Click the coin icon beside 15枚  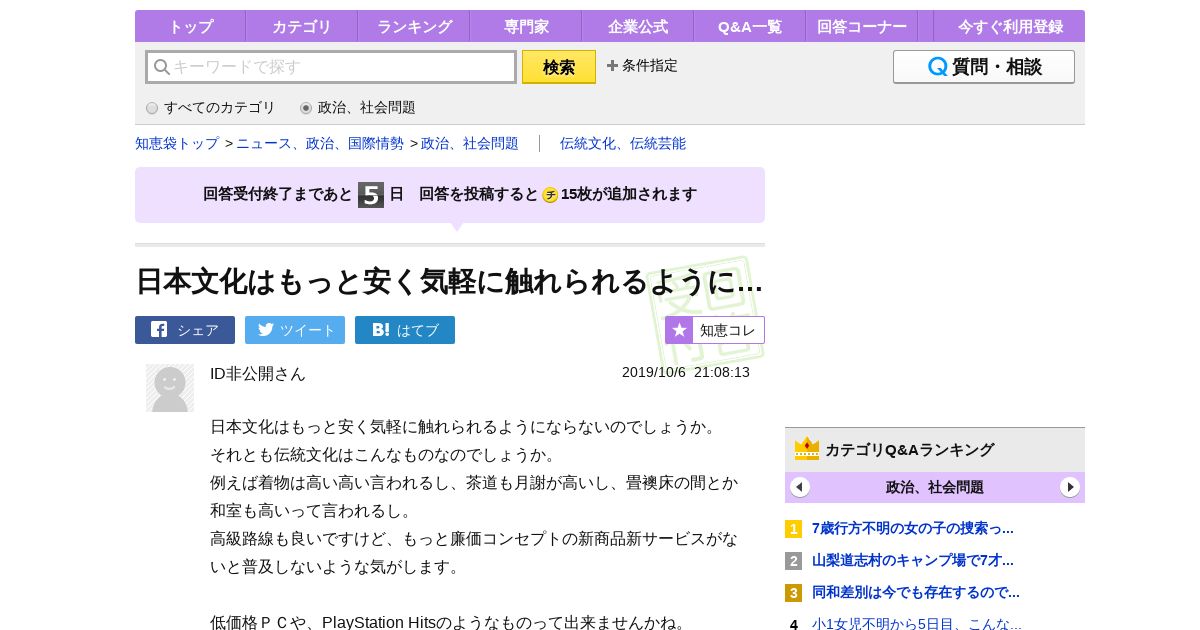point(550,195)
